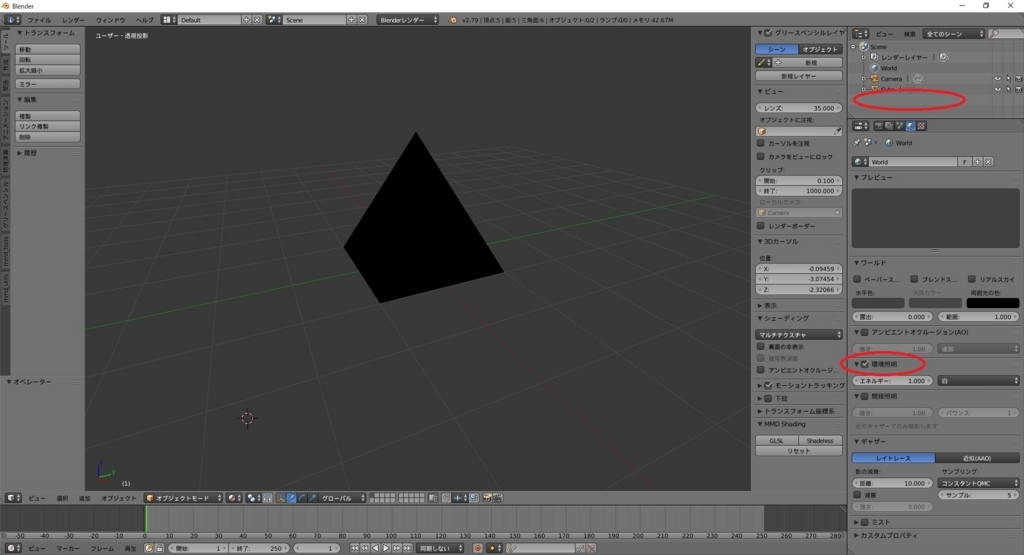Click the viewport shading mode icon
Viewport: 1024px width, 555px height.
coord(232,498)
